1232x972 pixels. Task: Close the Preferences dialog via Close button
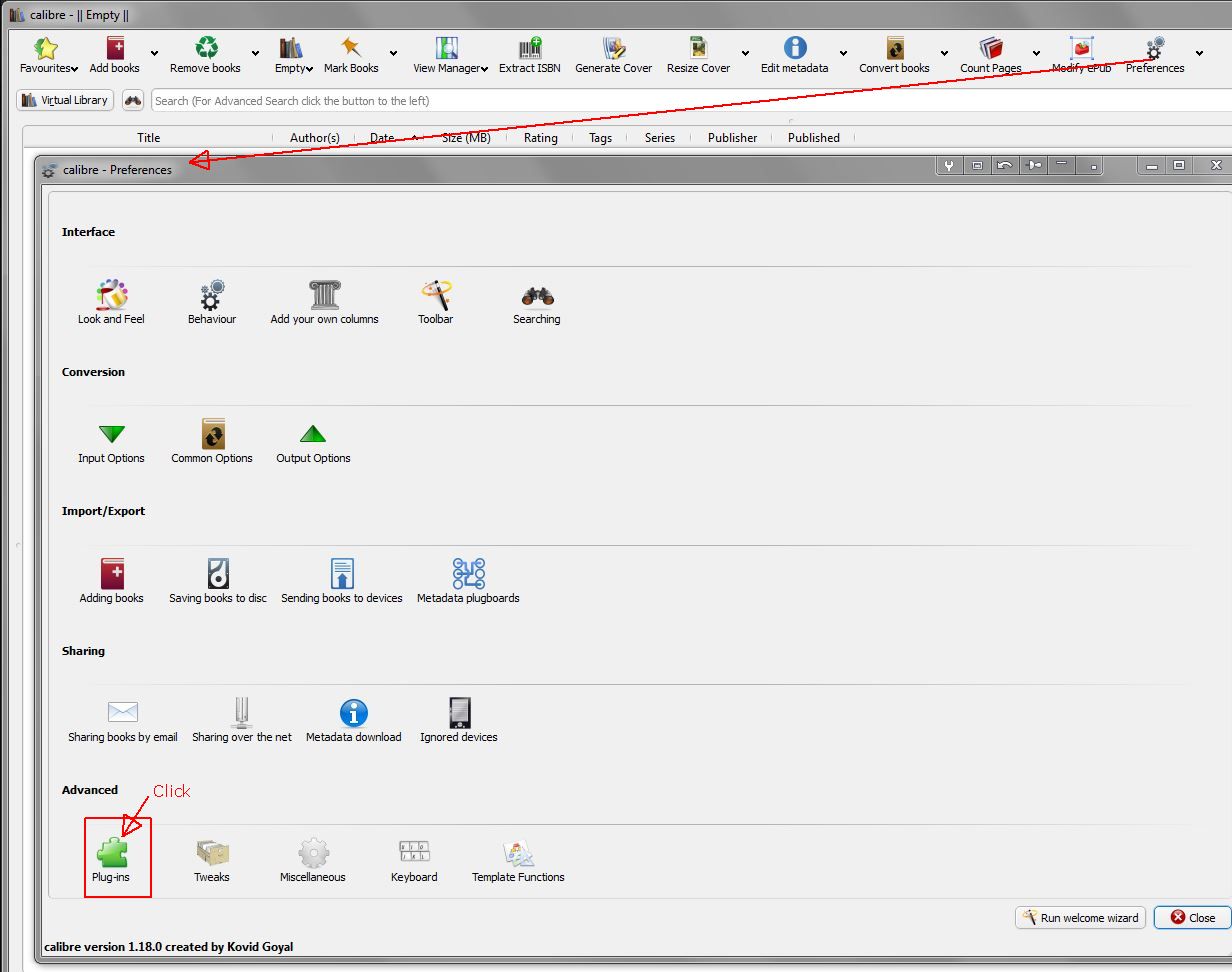pos(1192,917)
